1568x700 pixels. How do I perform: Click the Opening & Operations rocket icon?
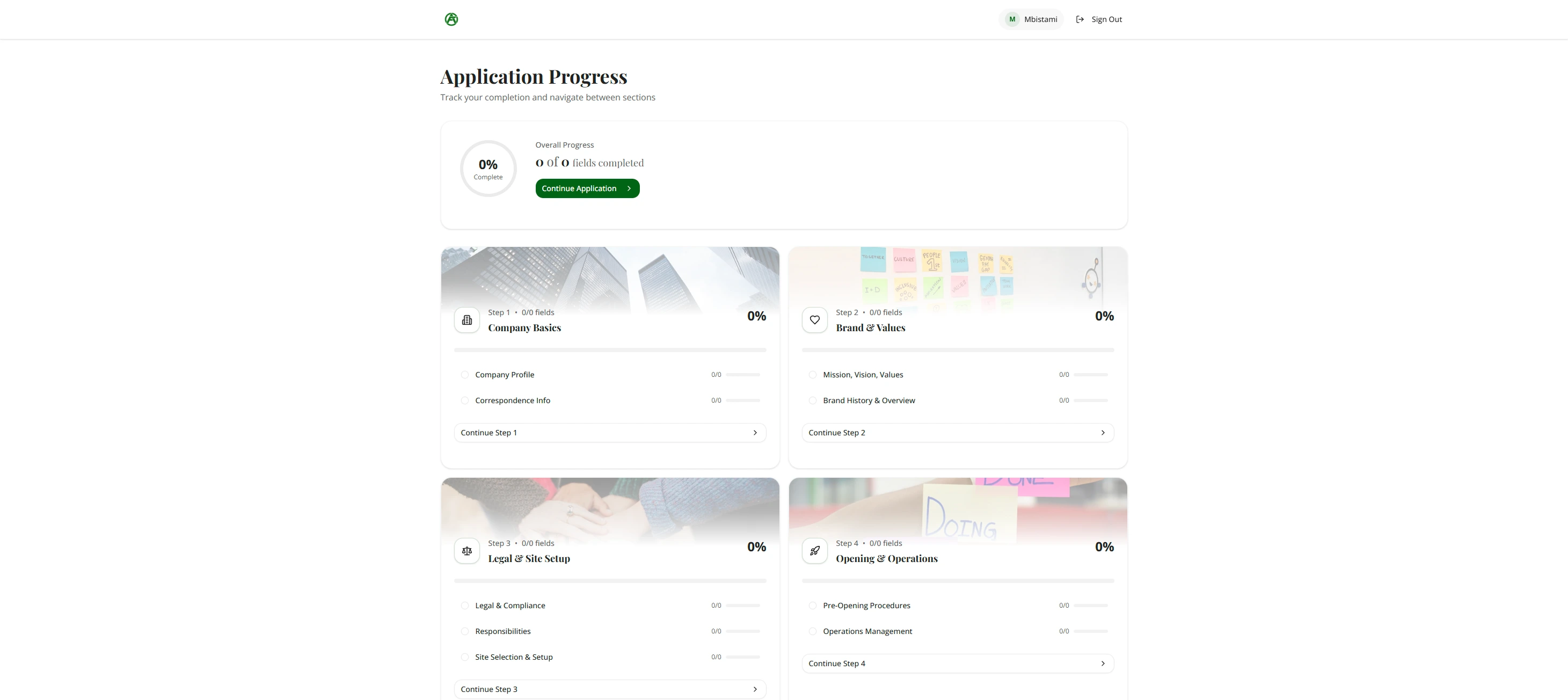pos(814,551)
